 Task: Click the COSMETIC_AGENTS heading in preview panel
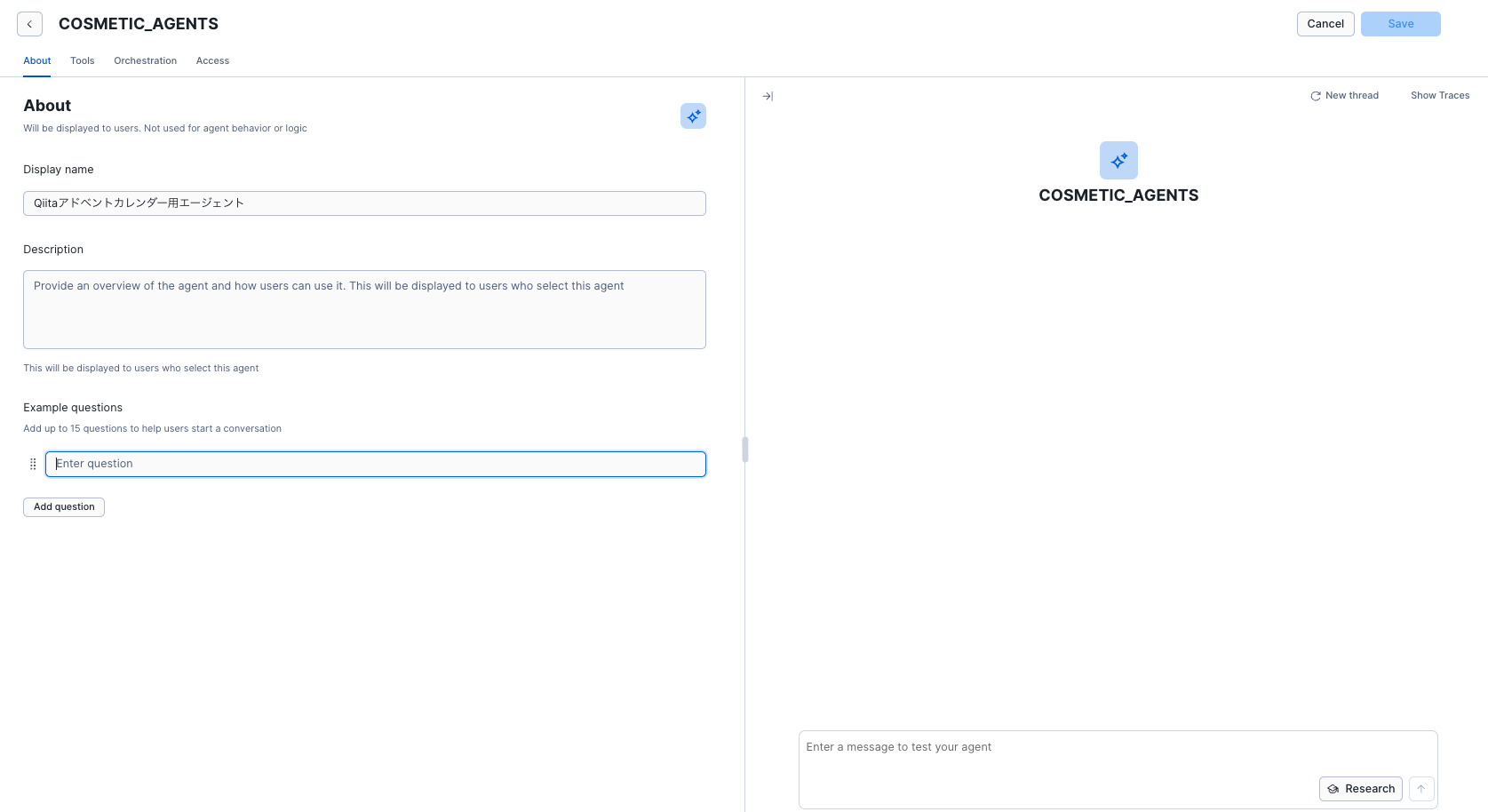(1118, 195)
